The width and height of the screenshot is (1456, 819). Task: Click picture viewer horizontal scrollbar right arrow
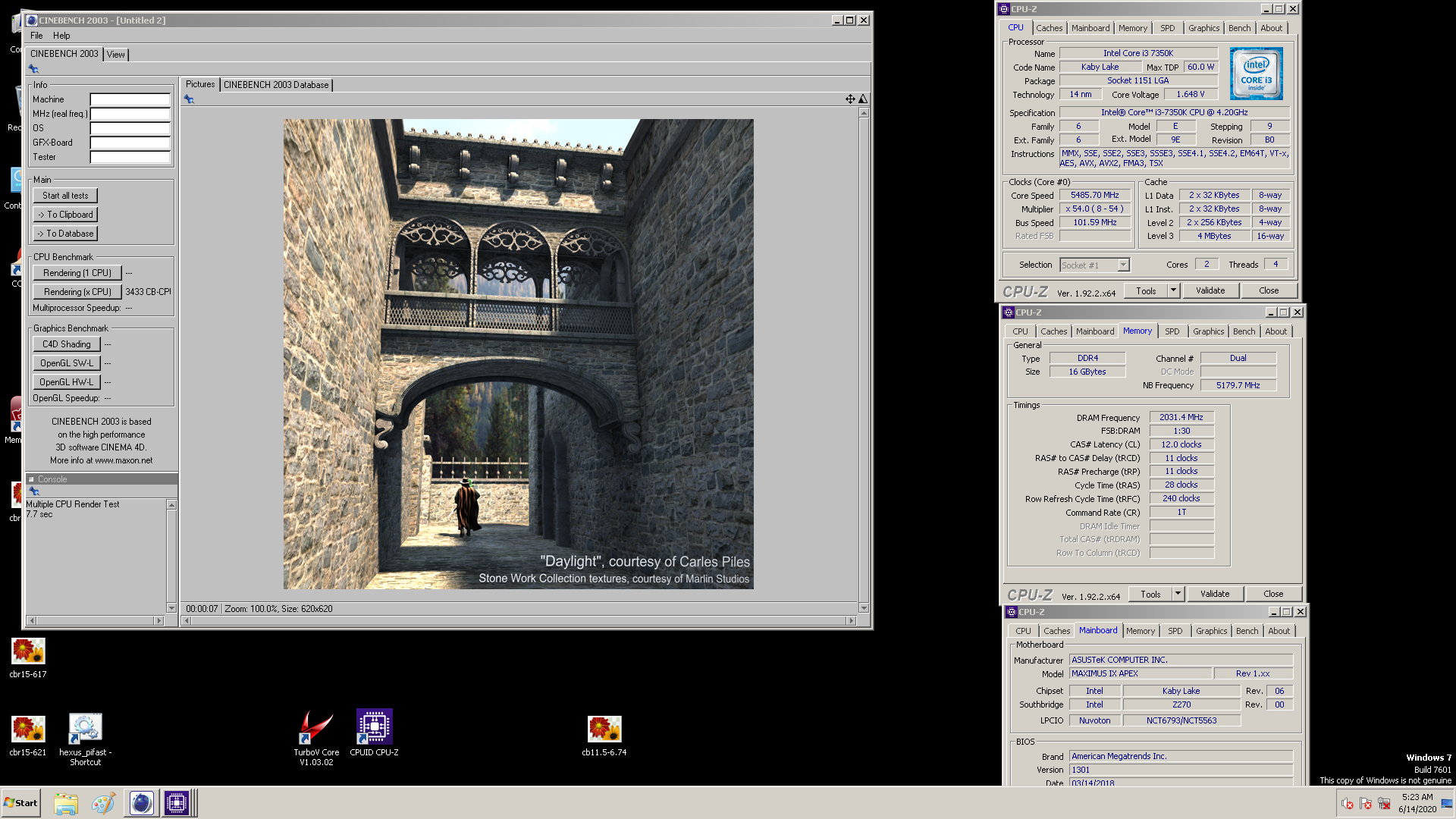coord(852,621)
